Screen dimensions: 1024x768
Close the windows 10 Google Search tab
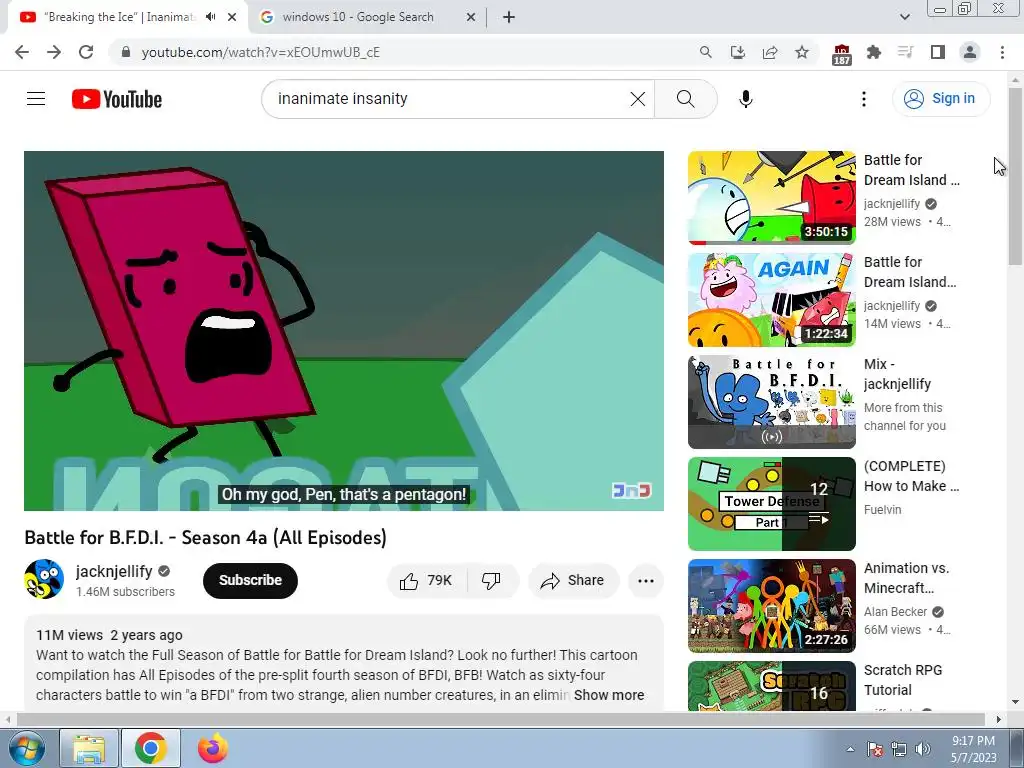pos(471,17)
